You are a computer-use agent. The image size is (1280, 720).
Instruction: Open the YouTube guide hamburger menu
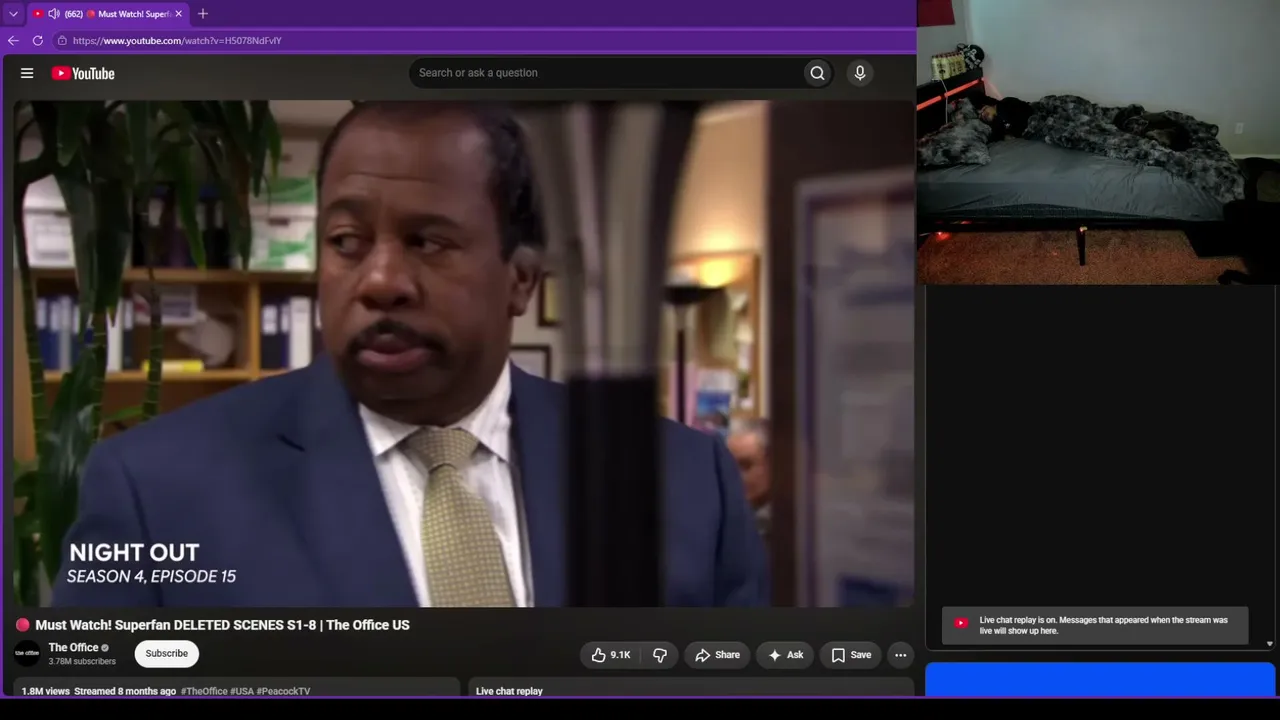(27, 73)
